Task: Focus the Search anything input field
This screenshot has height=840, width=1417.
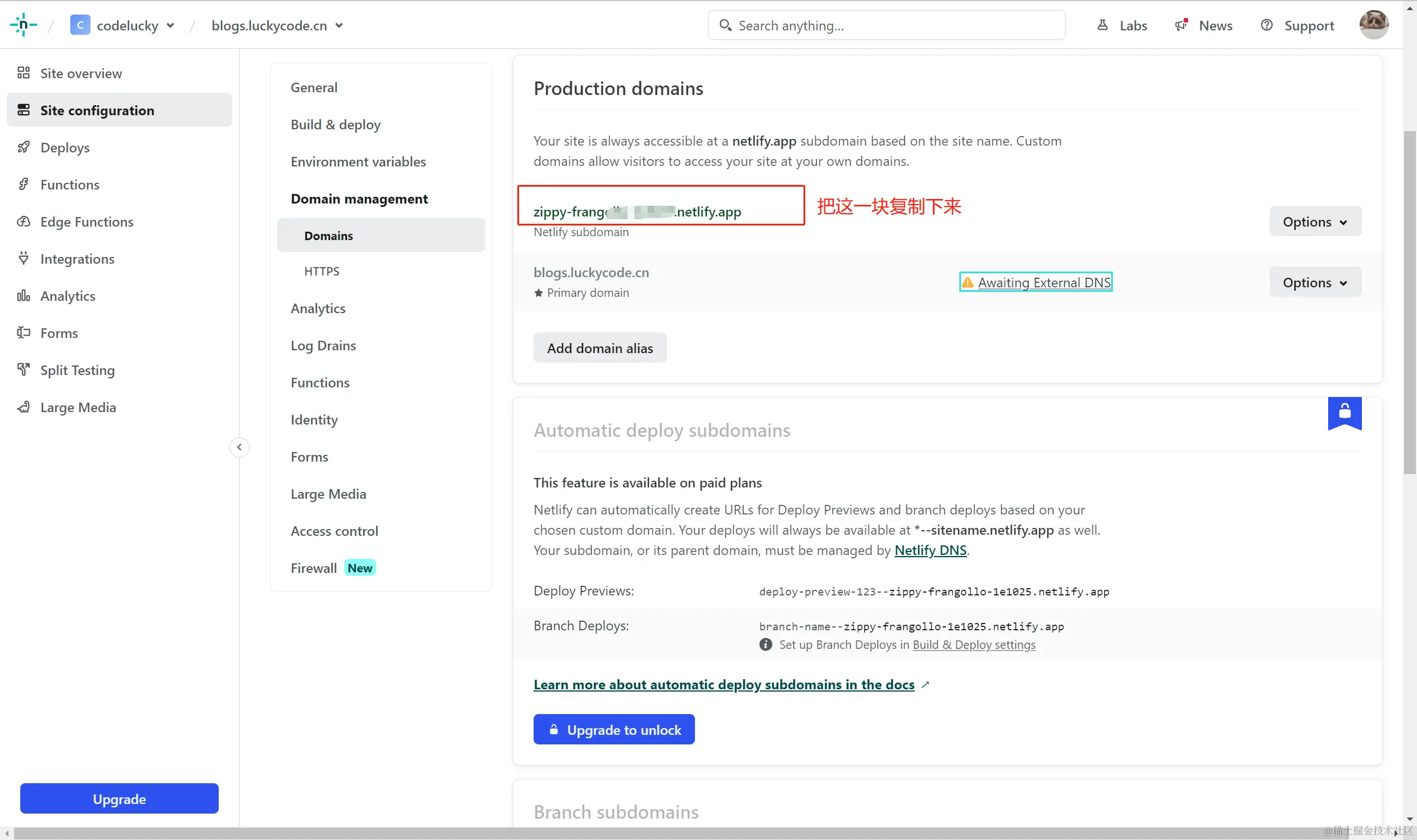Action: click(886, 25)
